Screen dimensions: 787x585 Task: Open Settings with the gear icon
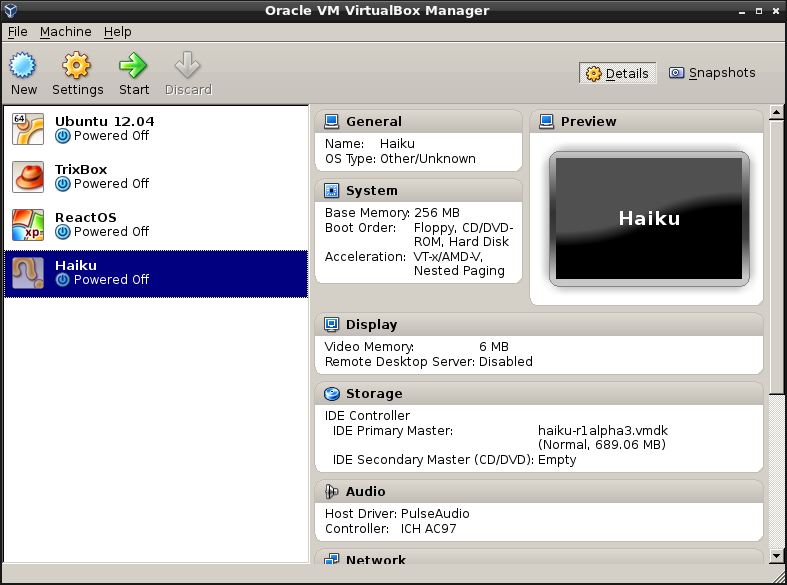pyautogui.click(x=76, y=65)
